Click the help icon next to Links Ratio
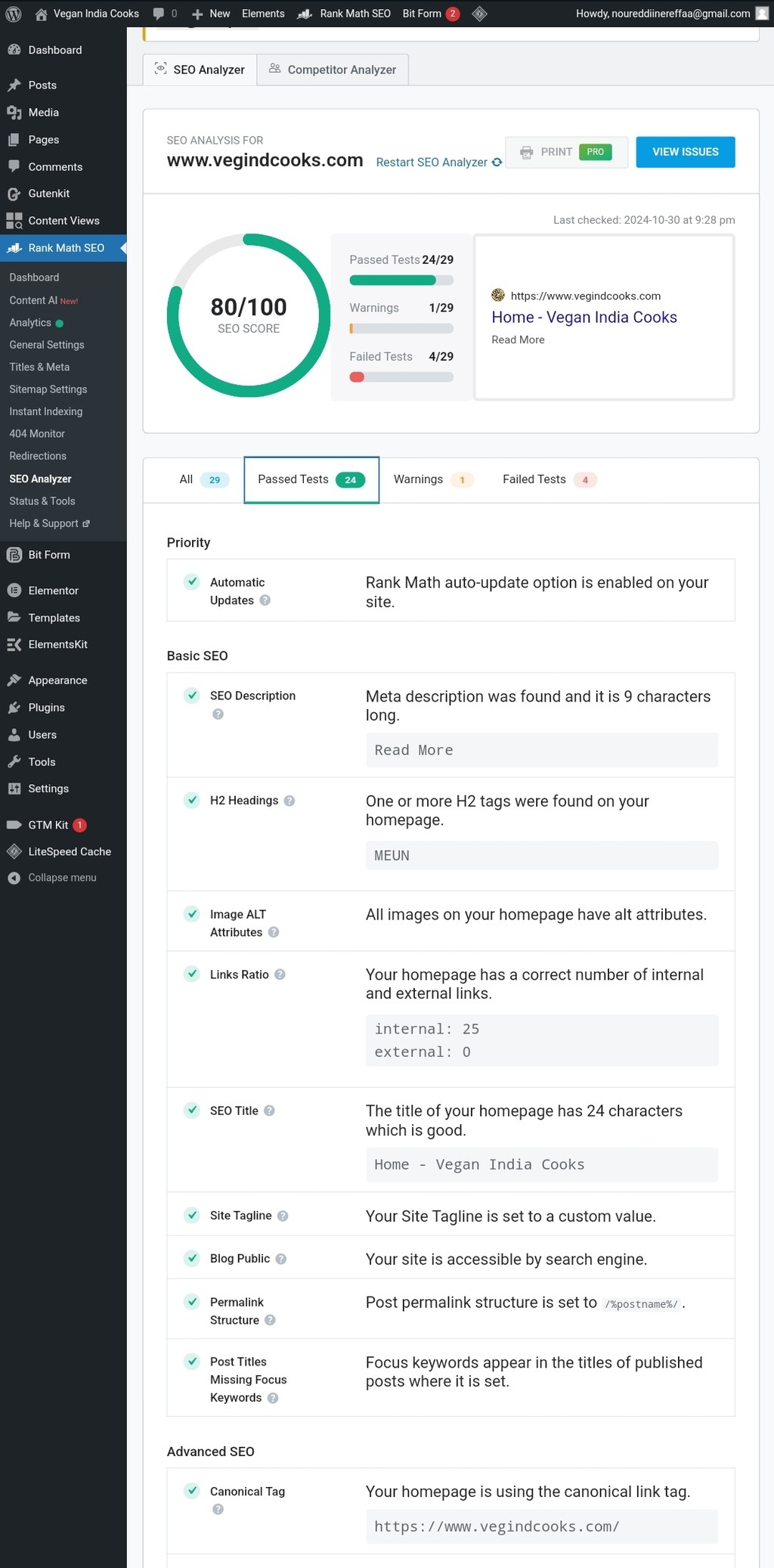This screenshot has width=774, height=1568. click(280, 975)
